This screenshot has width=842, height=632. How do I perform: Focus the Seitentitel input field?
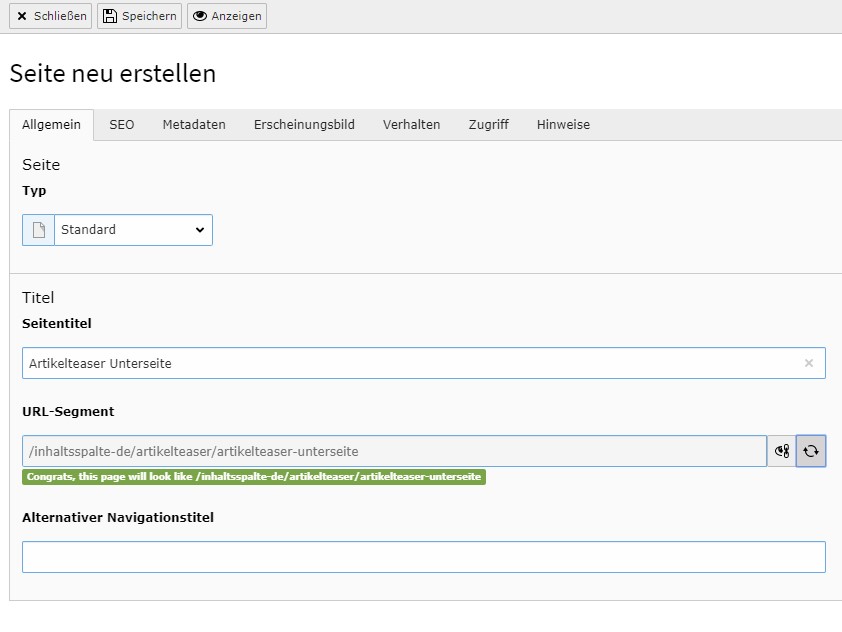click(x=410, y=364)
